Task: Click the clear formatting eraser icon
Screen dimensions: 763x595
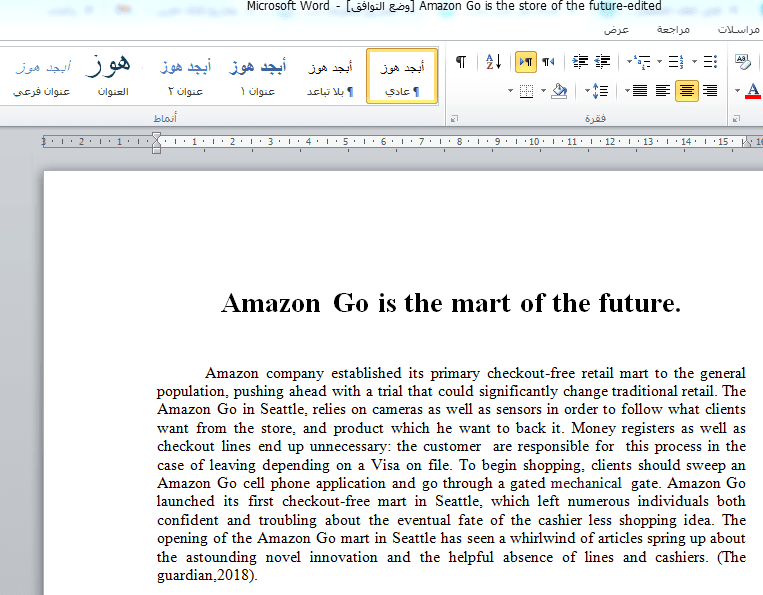Action: click(743, 62)
